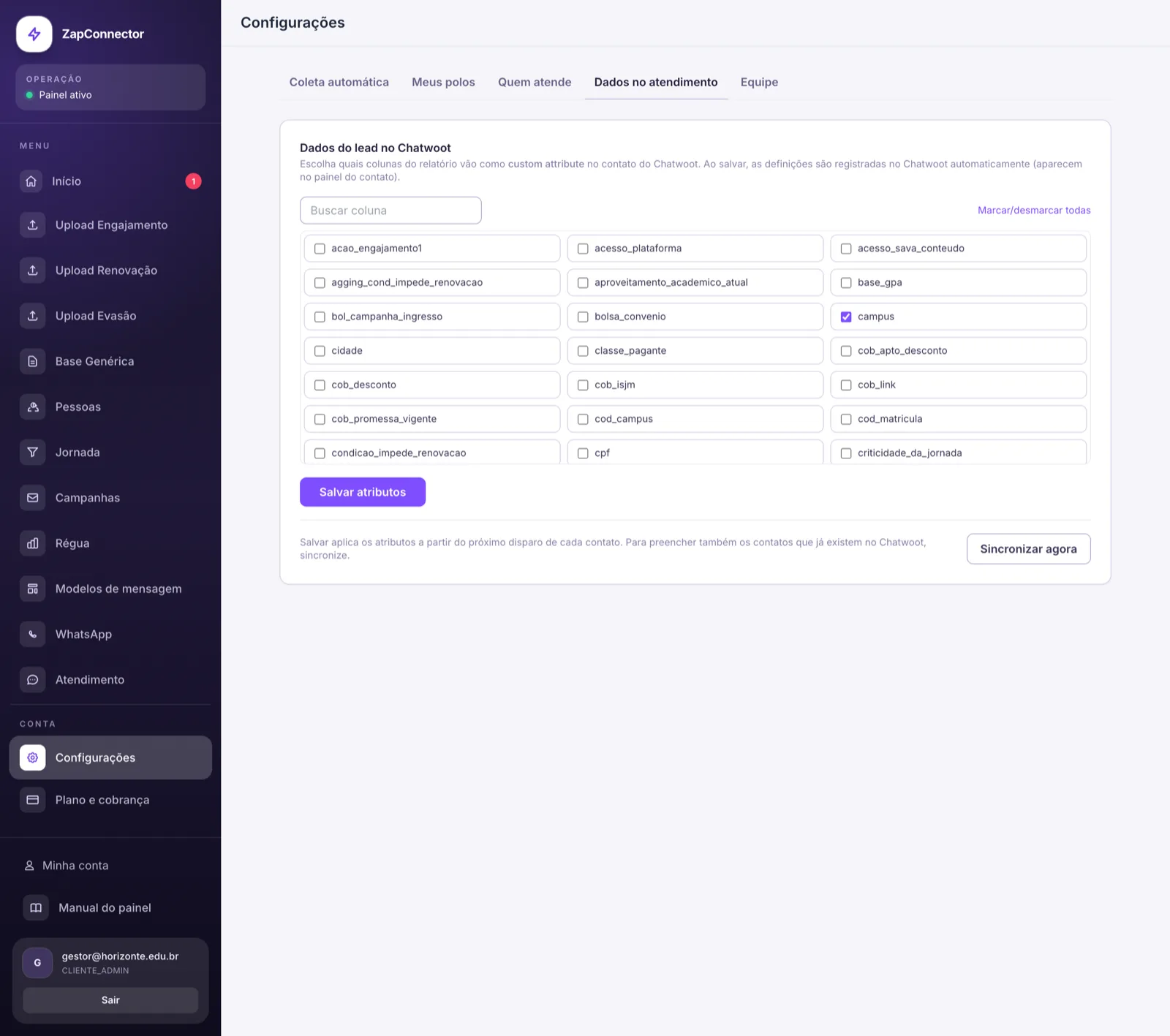This screenshot has height=1036, width=1170.
Task: Click the Salvar atributos button
Action: coord(363,492)
